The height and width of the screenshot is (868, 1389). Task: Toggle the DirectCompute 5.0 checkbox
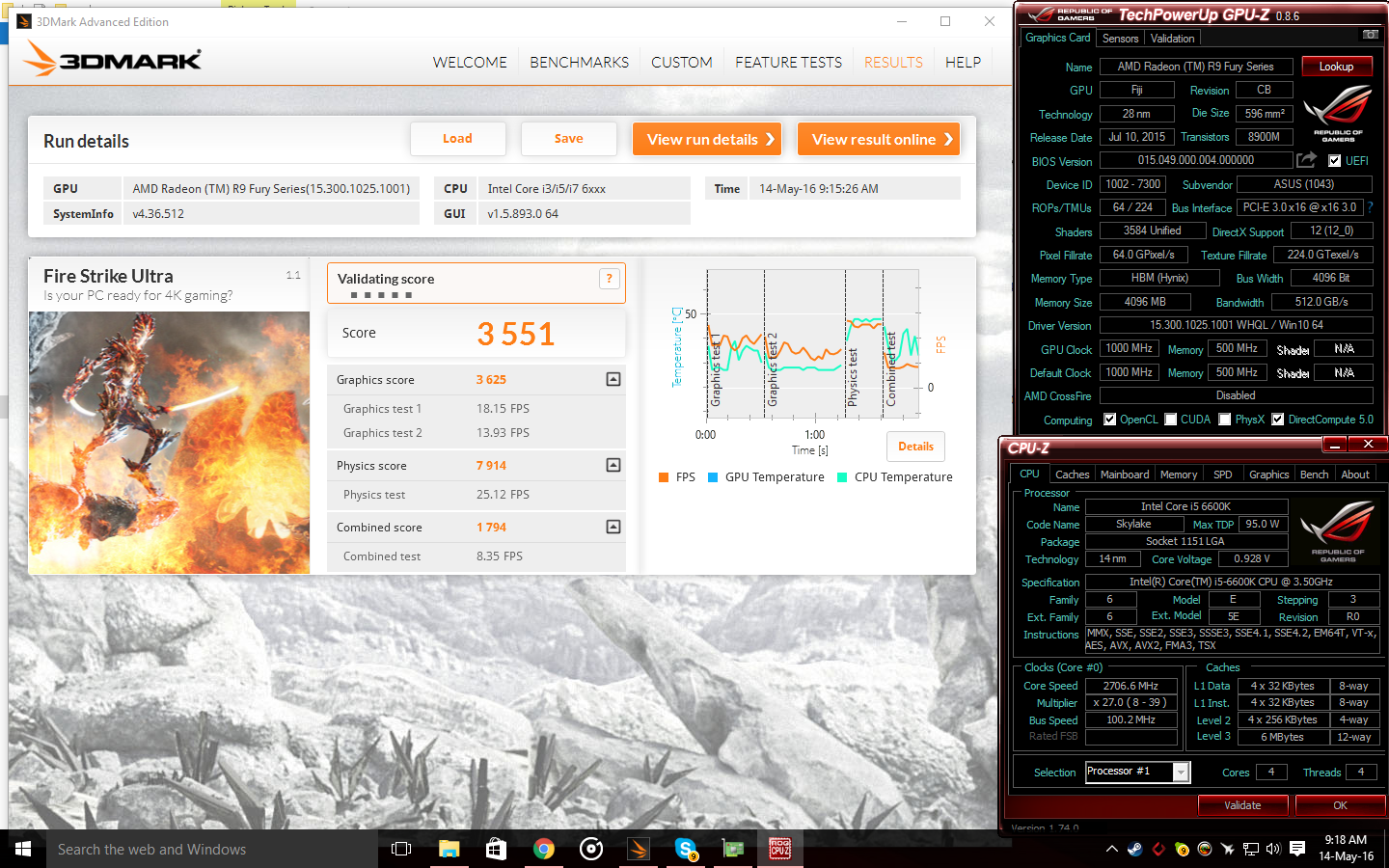[1278, 420]
